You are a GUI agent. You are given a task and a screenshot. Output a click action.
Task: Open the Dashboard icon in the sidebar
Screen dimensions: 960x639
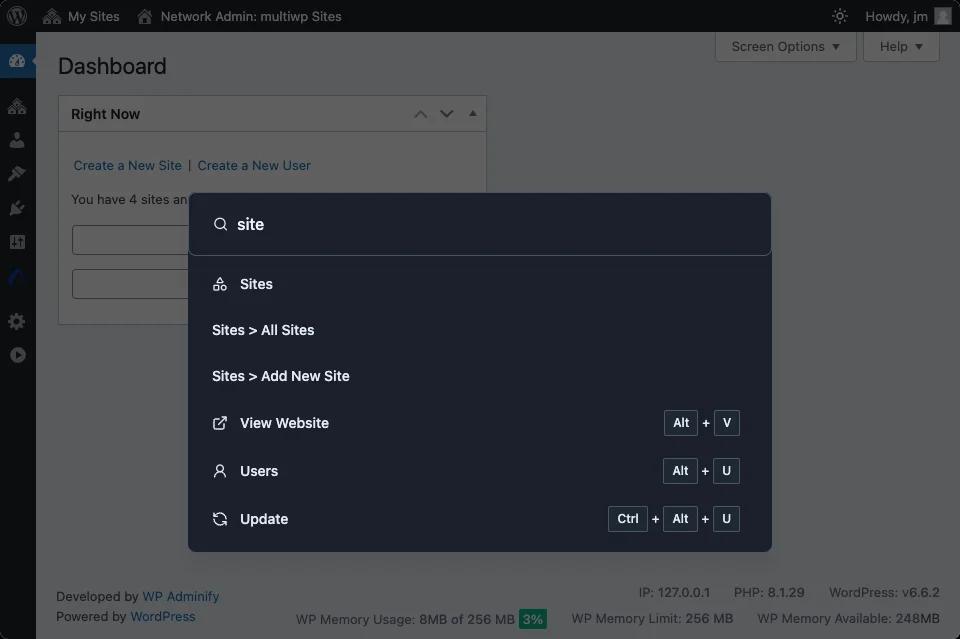click(x=17, y=61)
